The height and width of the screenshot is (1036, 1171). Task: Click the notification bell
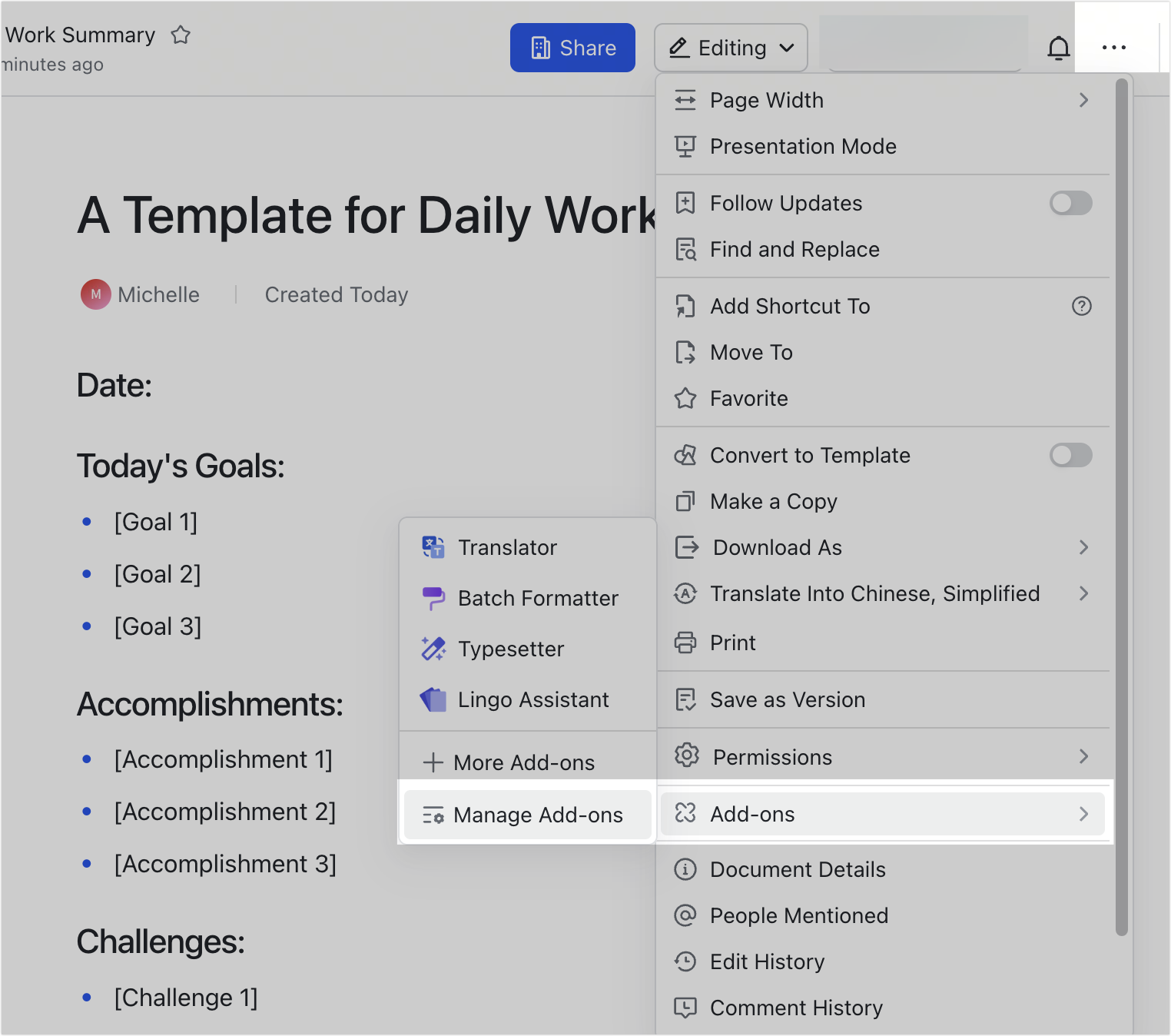[x=1059, y=48]
